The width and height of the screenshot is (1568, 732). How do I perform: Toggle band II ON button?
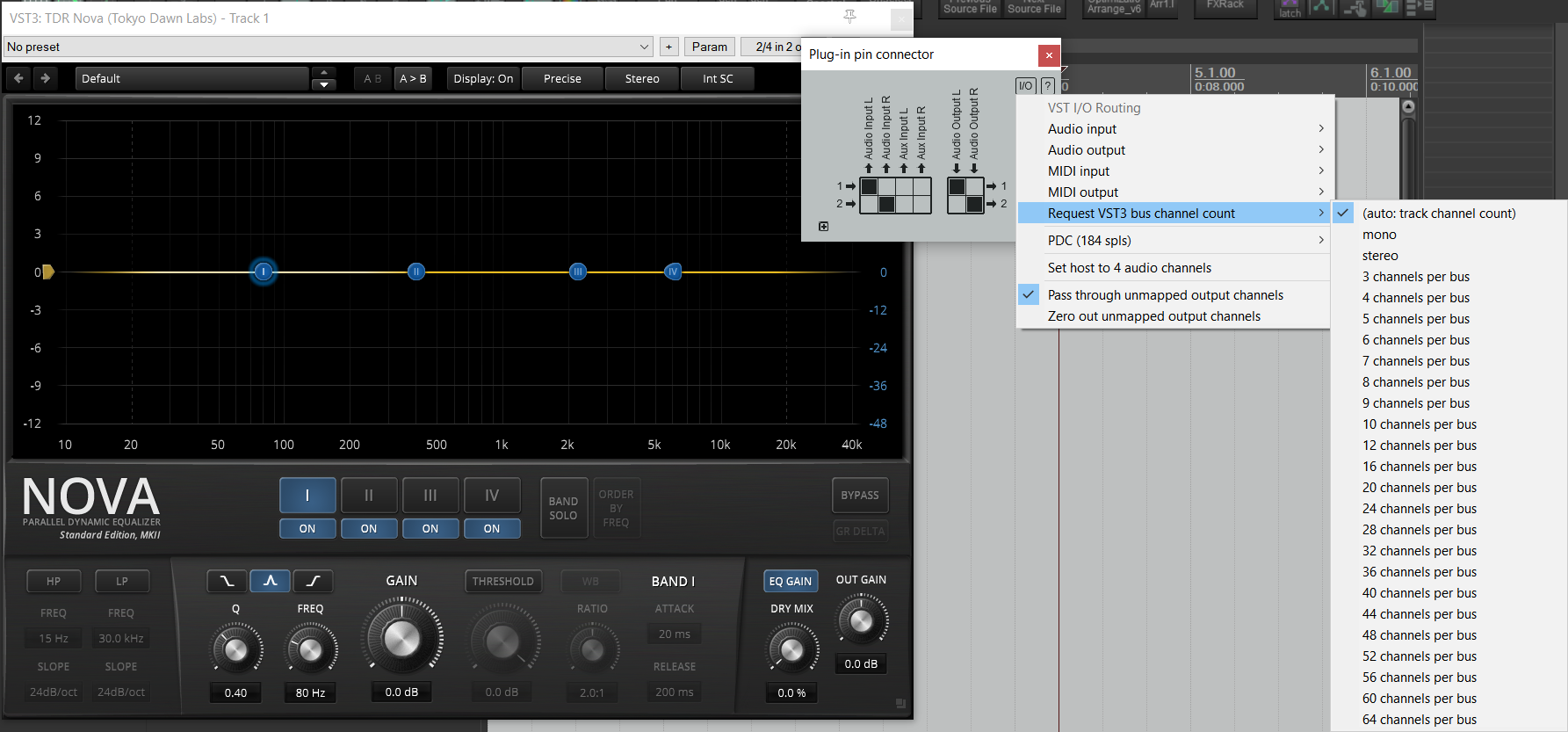tap(369, 528)
